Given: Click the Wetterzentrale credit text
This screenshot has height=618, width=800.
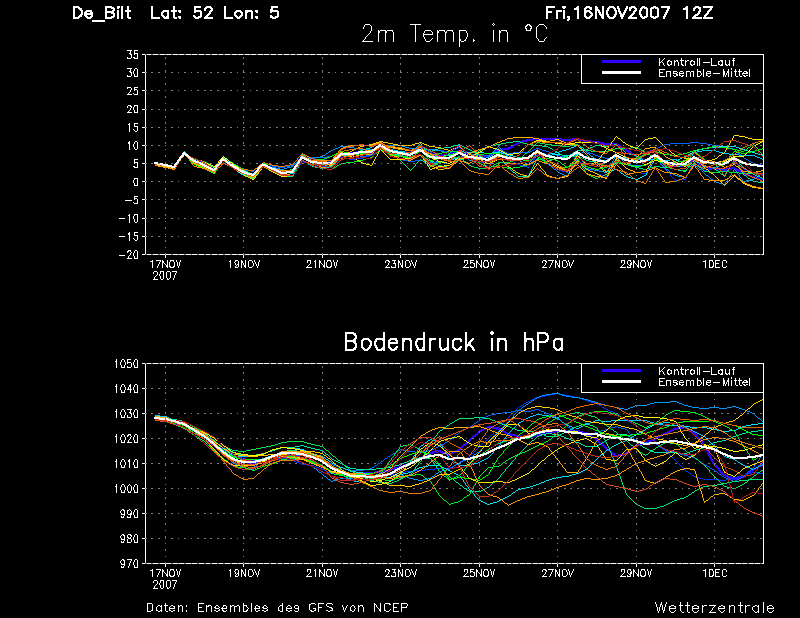Looking at the screenshot, I should click(x=714, y=608).
